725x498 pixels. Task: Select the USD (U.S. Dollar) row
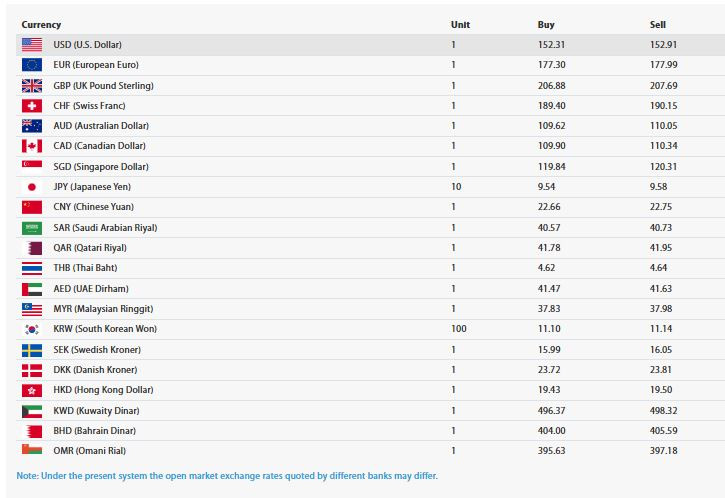[370, 45]
